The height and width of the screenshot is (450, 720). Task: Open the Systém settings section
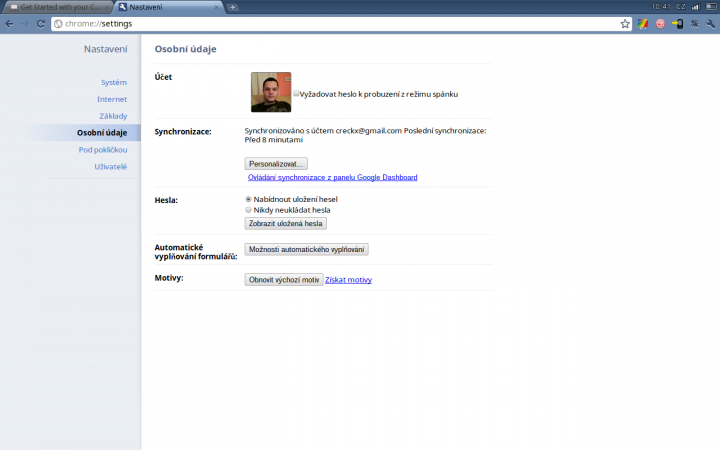click(x=114, y=83)
